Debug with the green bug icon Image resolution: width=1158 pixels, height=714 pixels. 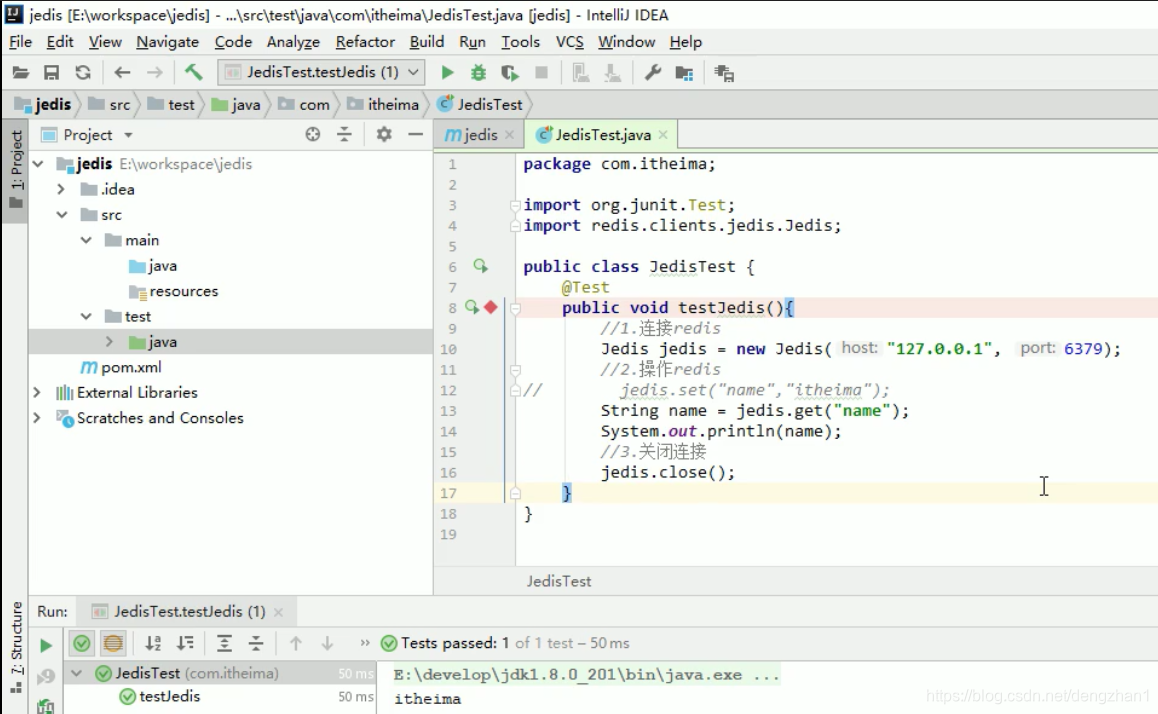click(x=479, y=72)
